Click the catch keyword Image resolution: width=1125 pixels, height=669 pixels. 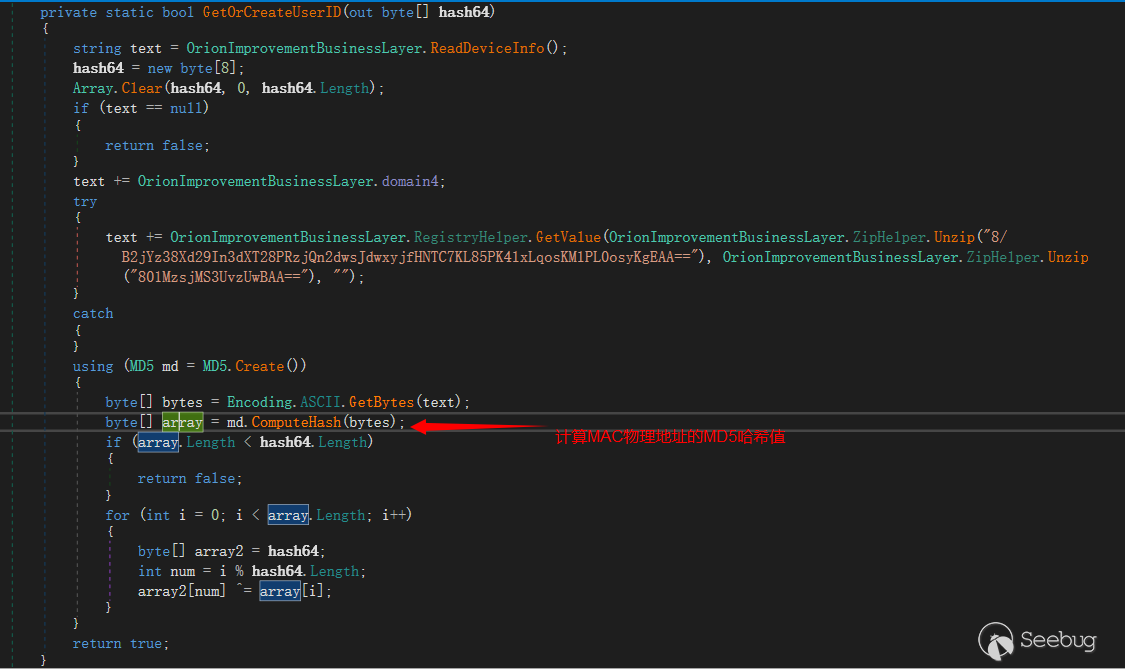tap(93, 313)
